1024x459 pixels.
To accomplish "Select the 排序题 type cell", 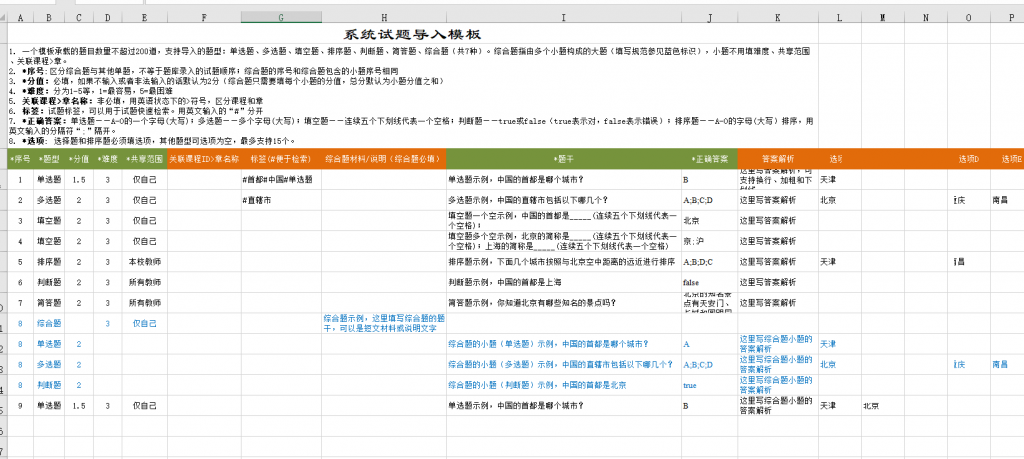I will coord(49,262).
